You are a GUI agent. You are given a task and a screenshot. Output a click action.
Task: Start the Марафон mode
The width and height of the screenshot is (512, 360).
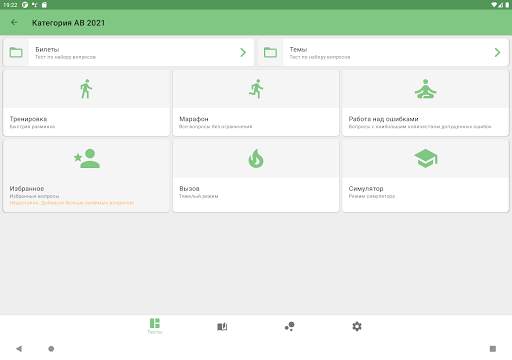click(x=256, y=103)
